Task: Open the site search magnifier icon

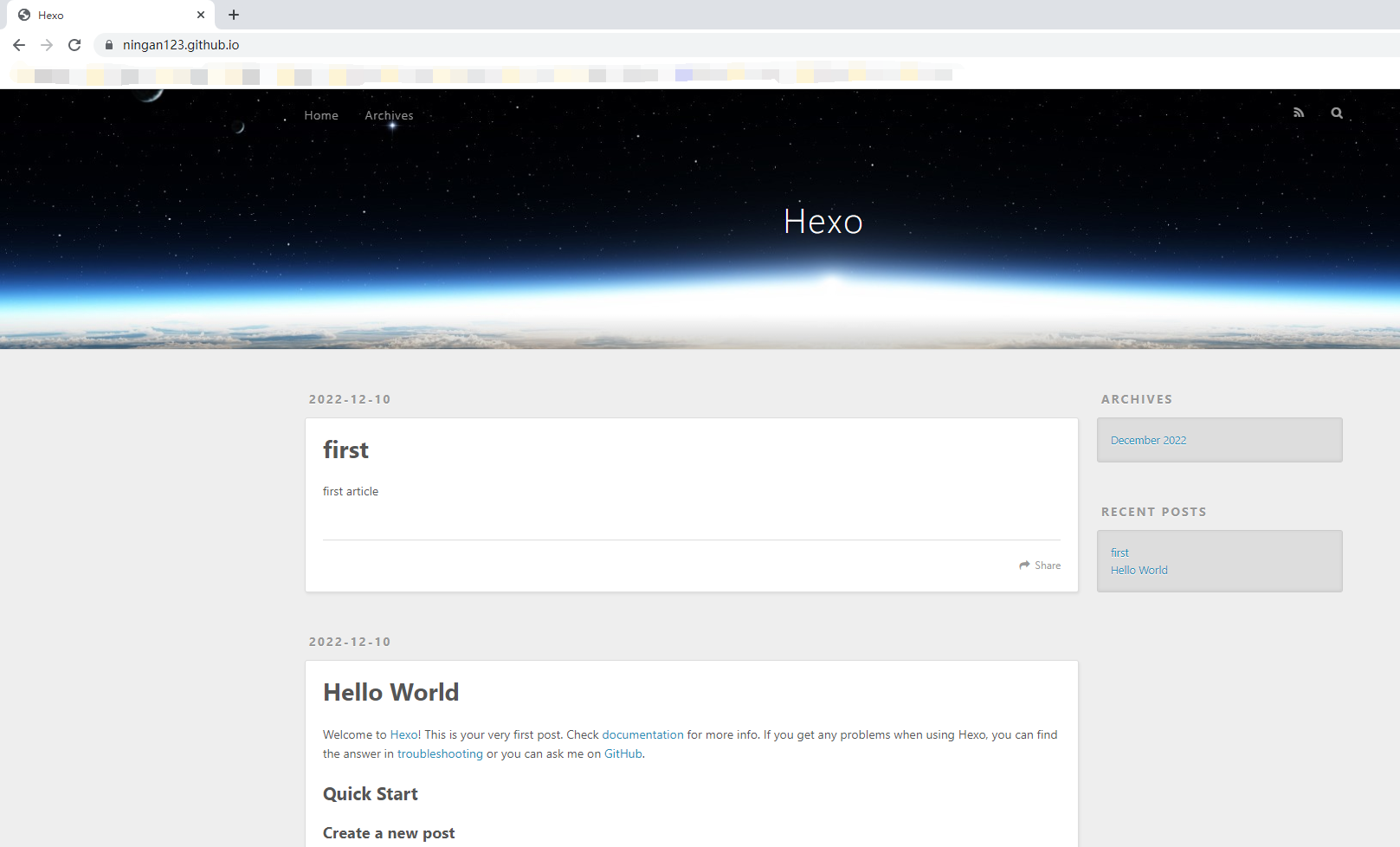Action: pos(1337,113)
